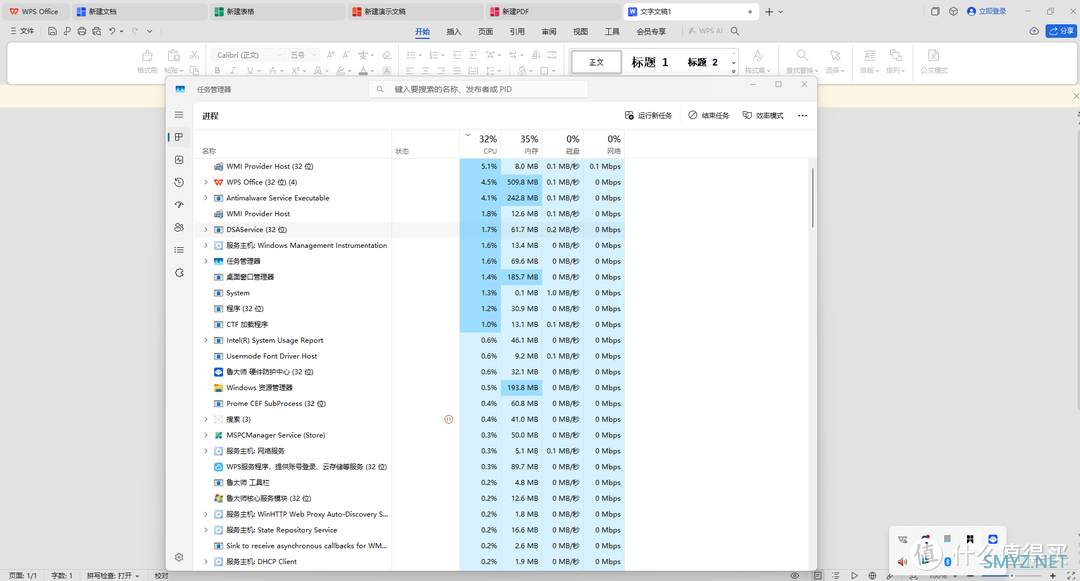Switch WPS to web layout globe icon
Viewport: 1080px width, 581px height.
872,575
